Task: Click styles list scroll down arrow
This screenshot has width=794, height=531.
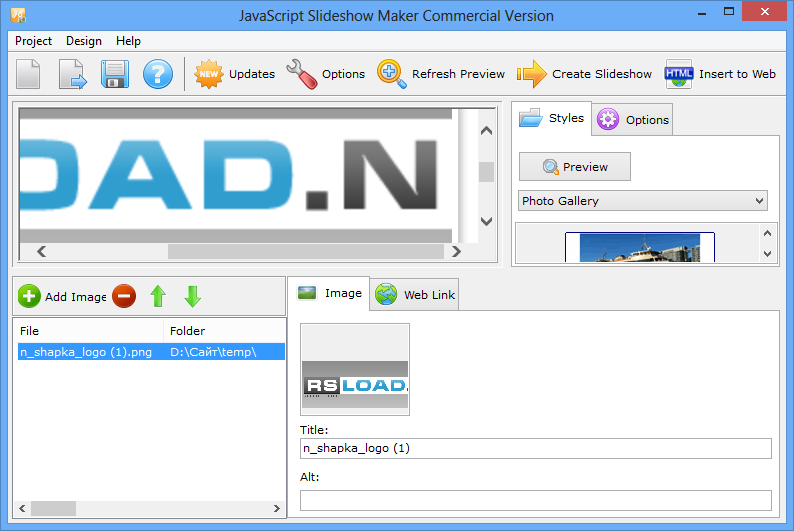Action: coord(767,254)
